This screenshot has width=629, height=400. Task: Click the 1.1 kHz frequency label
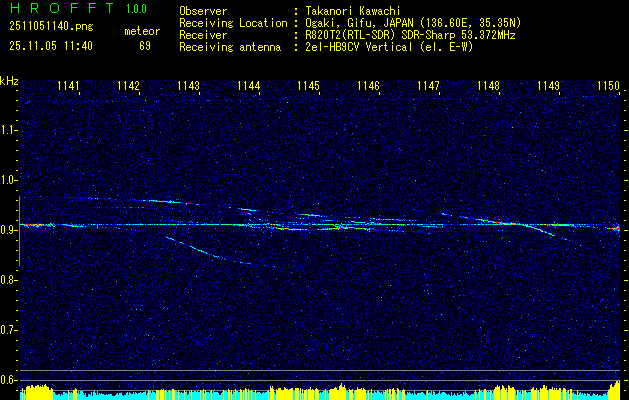[8, 130]
